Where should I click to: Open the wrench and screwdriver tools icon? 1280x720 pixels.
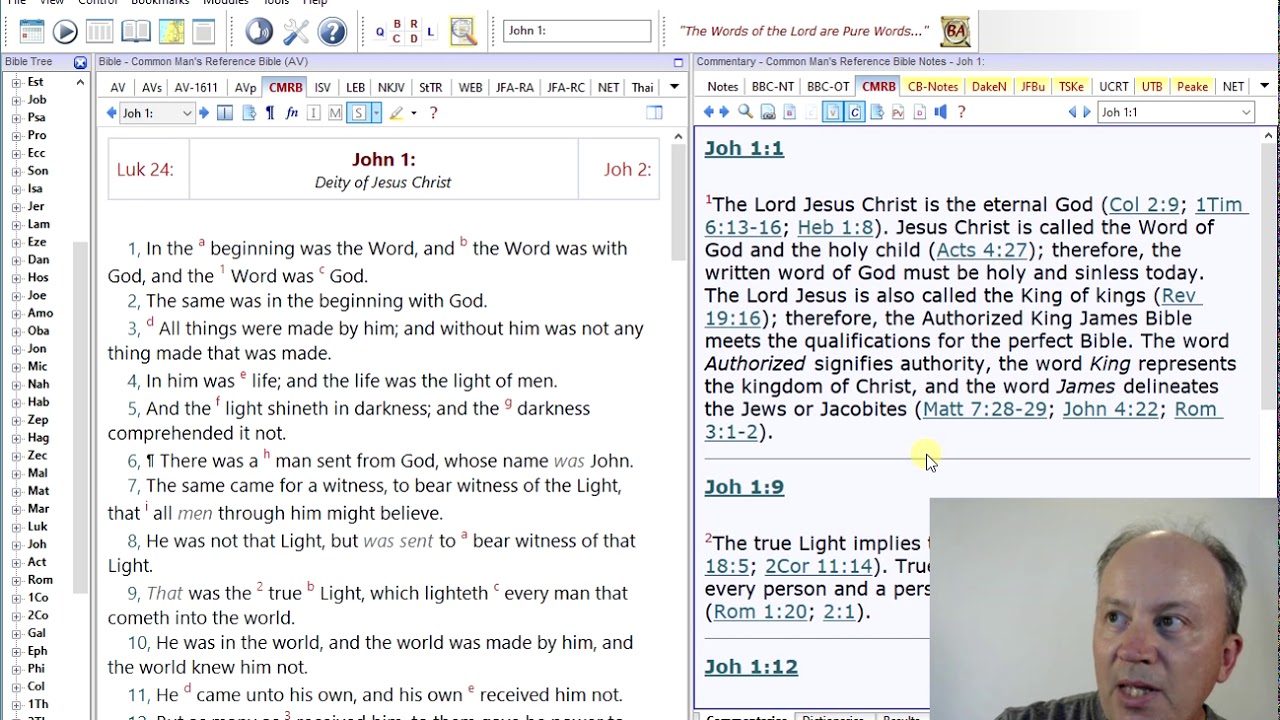(x=295, y=32)
